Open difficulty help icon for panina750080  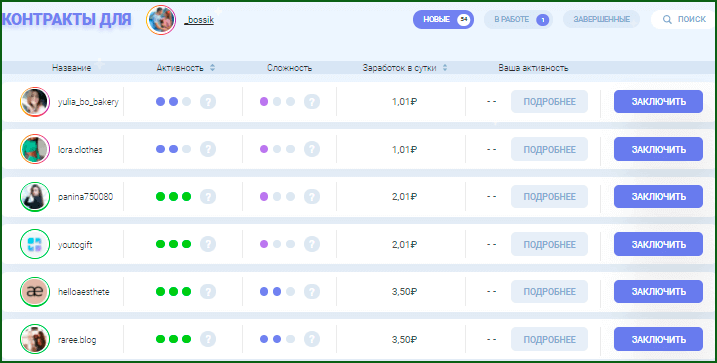[312, 197]
